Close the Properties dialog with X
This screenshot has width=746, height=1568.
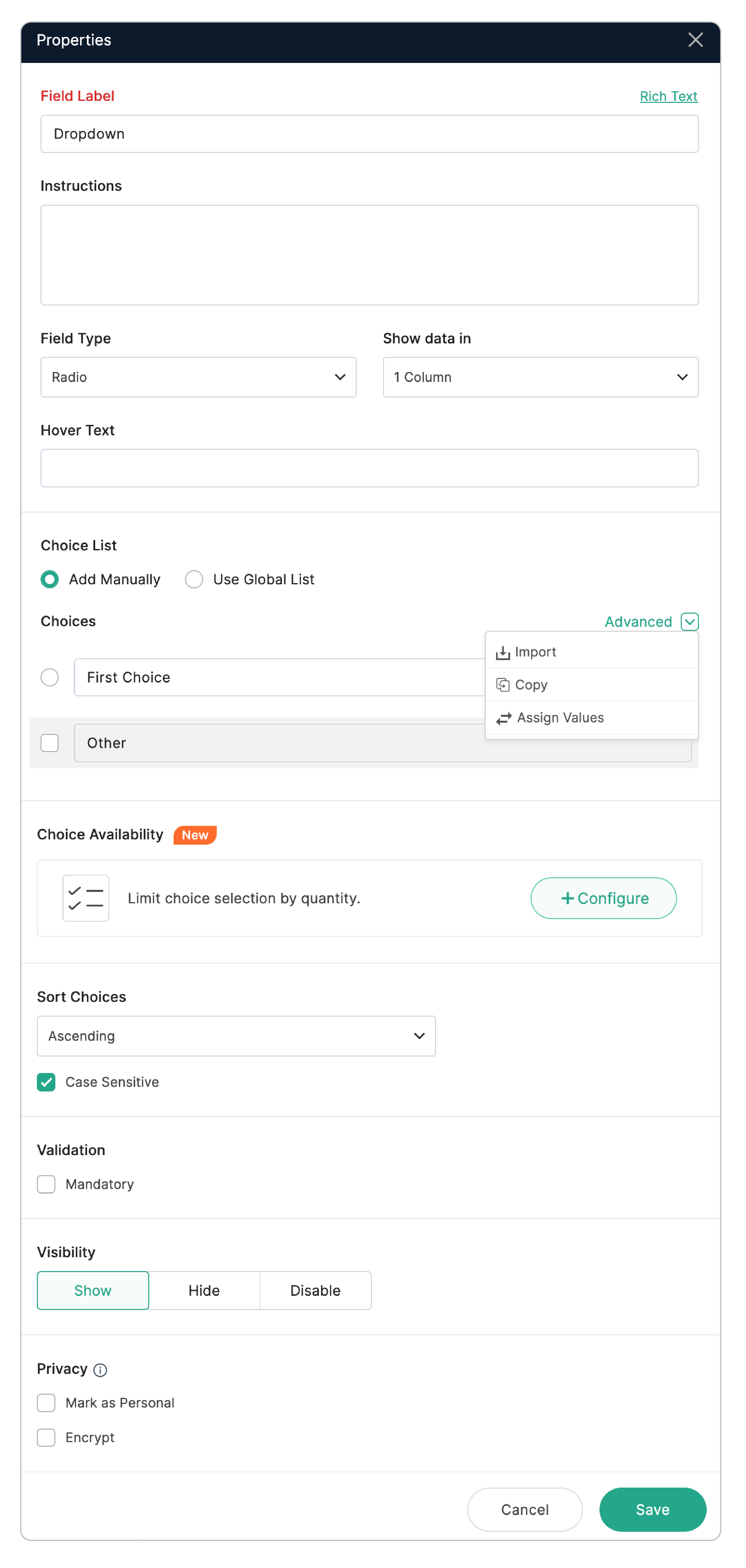point(696,40)
